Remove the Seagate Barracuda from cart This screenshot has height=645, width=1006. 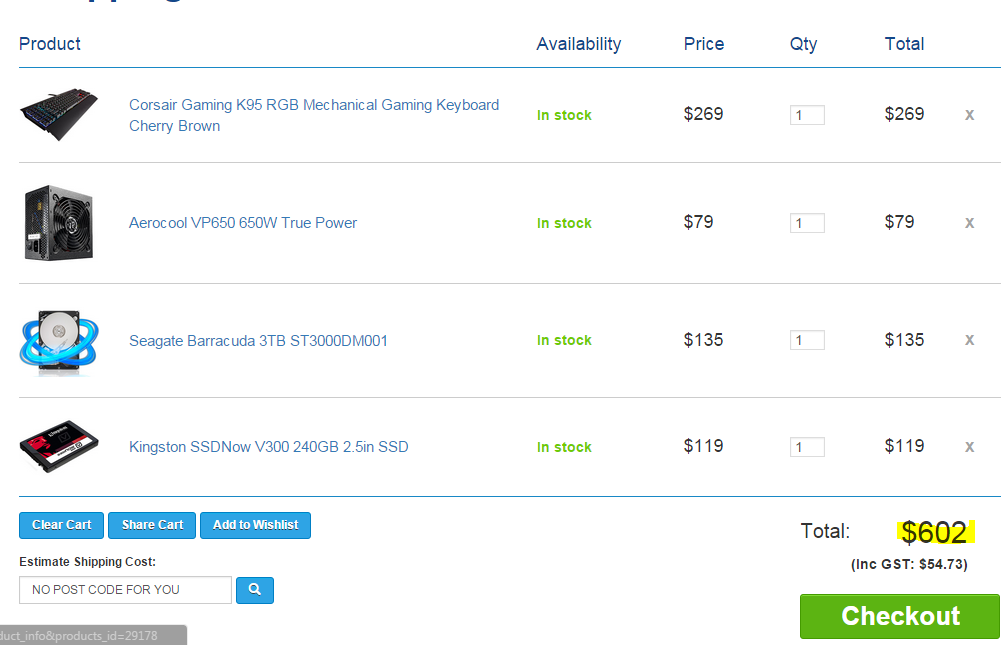pyautogui.click(x=969, y=340)
